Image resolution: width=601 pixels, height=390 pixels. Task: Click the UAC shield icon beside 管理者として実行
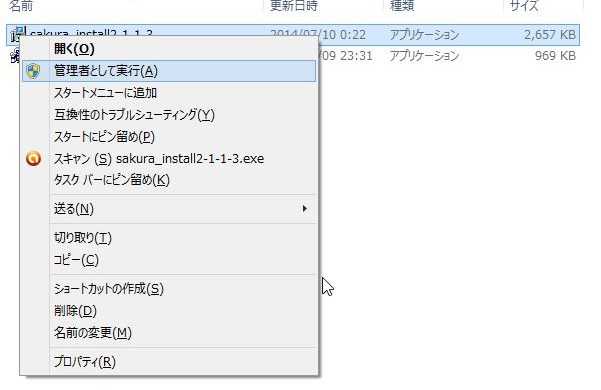[x=33, y=71]
